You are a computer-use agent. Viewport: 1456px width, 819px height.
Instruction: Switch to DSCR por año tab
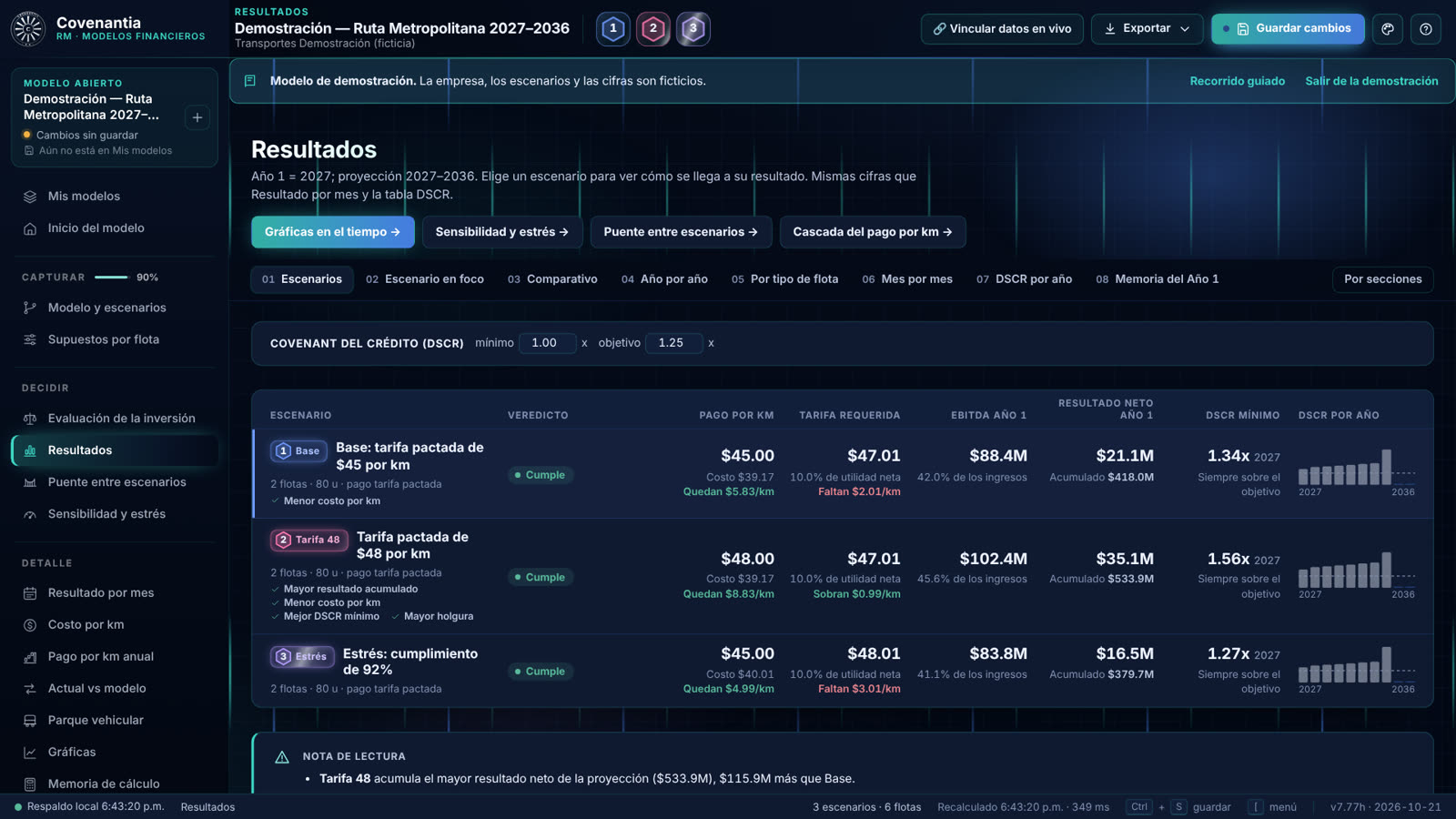tap(1024, 279)
